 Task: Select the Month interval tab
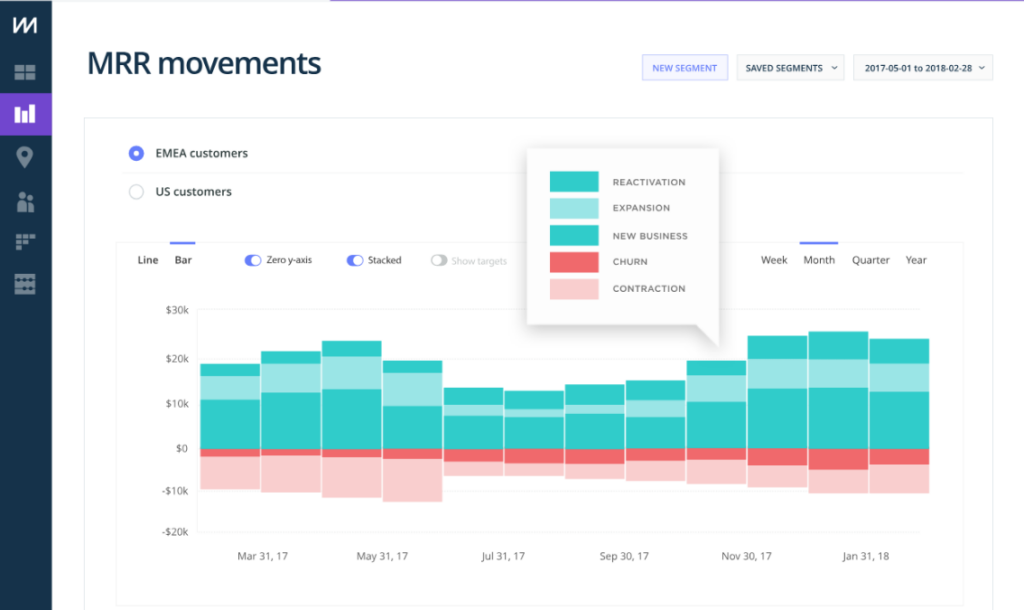coord(819,260)
